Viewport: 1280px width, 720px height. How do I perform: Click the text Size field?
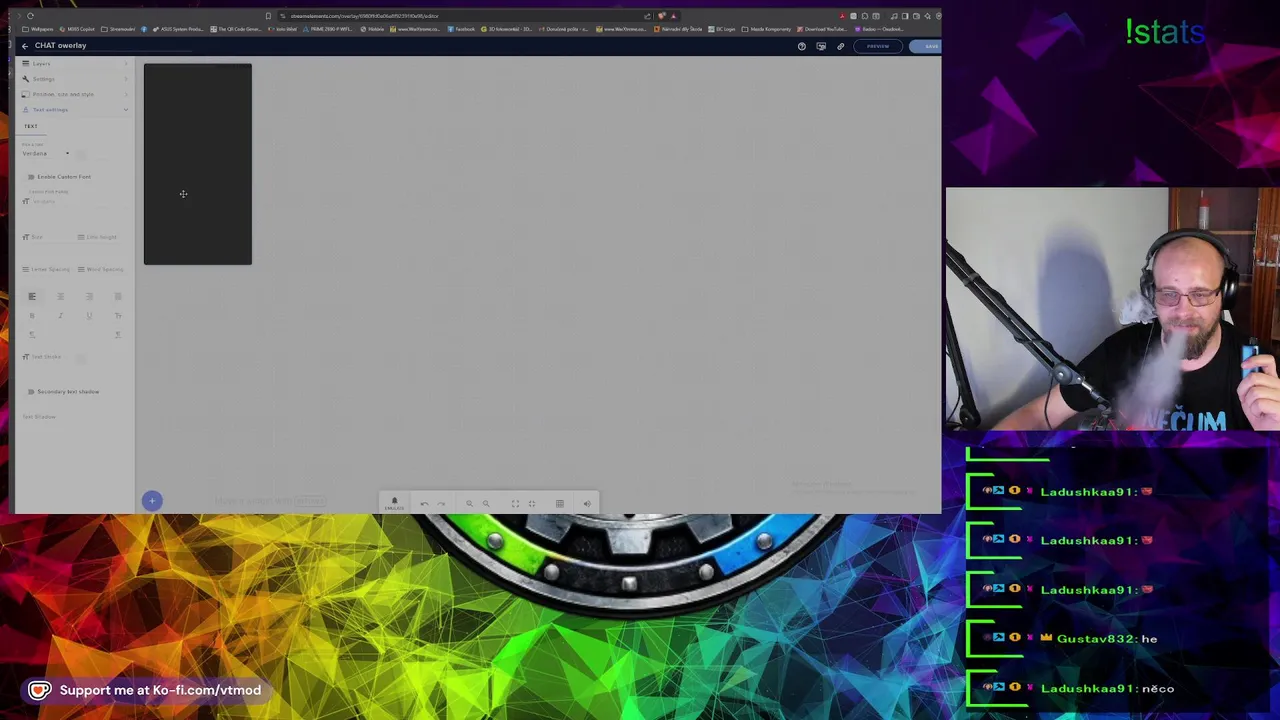(47, 237)
